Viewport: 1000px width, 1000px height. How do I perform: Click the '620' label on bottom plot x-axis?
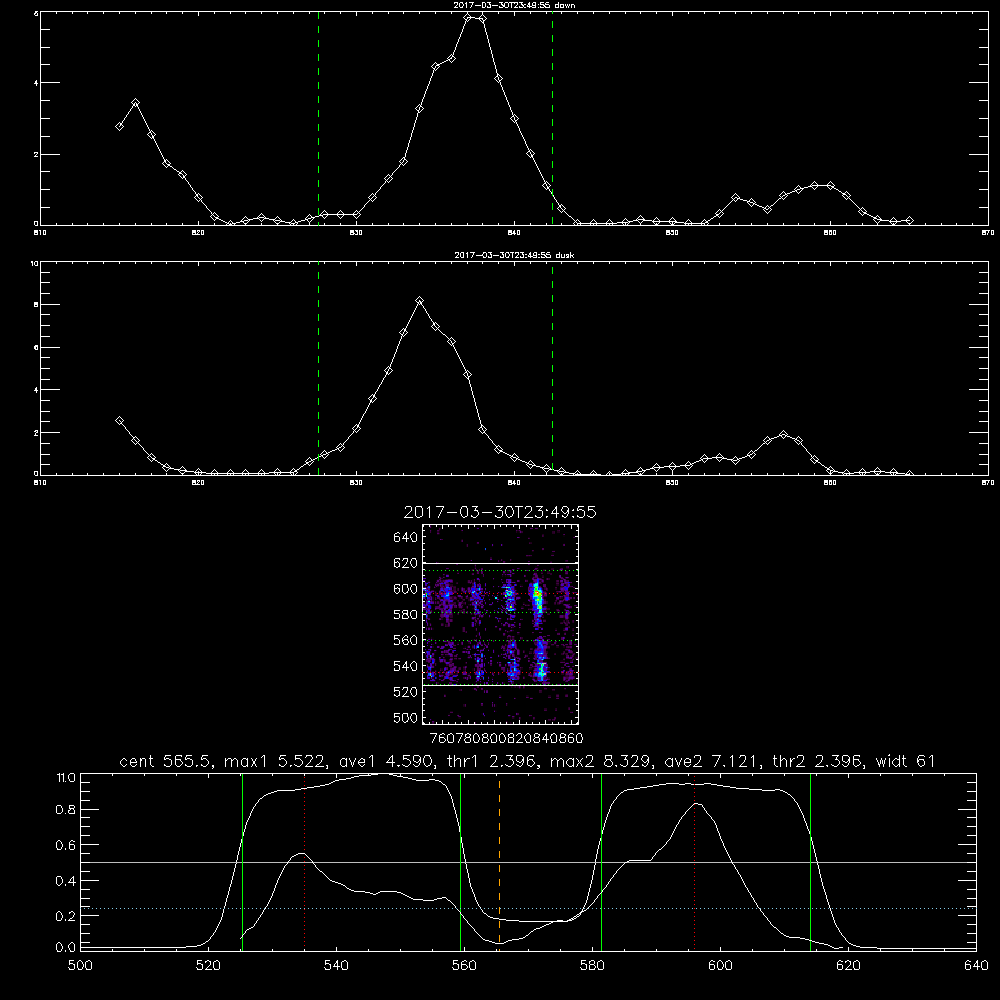click(x=848, y=966)
